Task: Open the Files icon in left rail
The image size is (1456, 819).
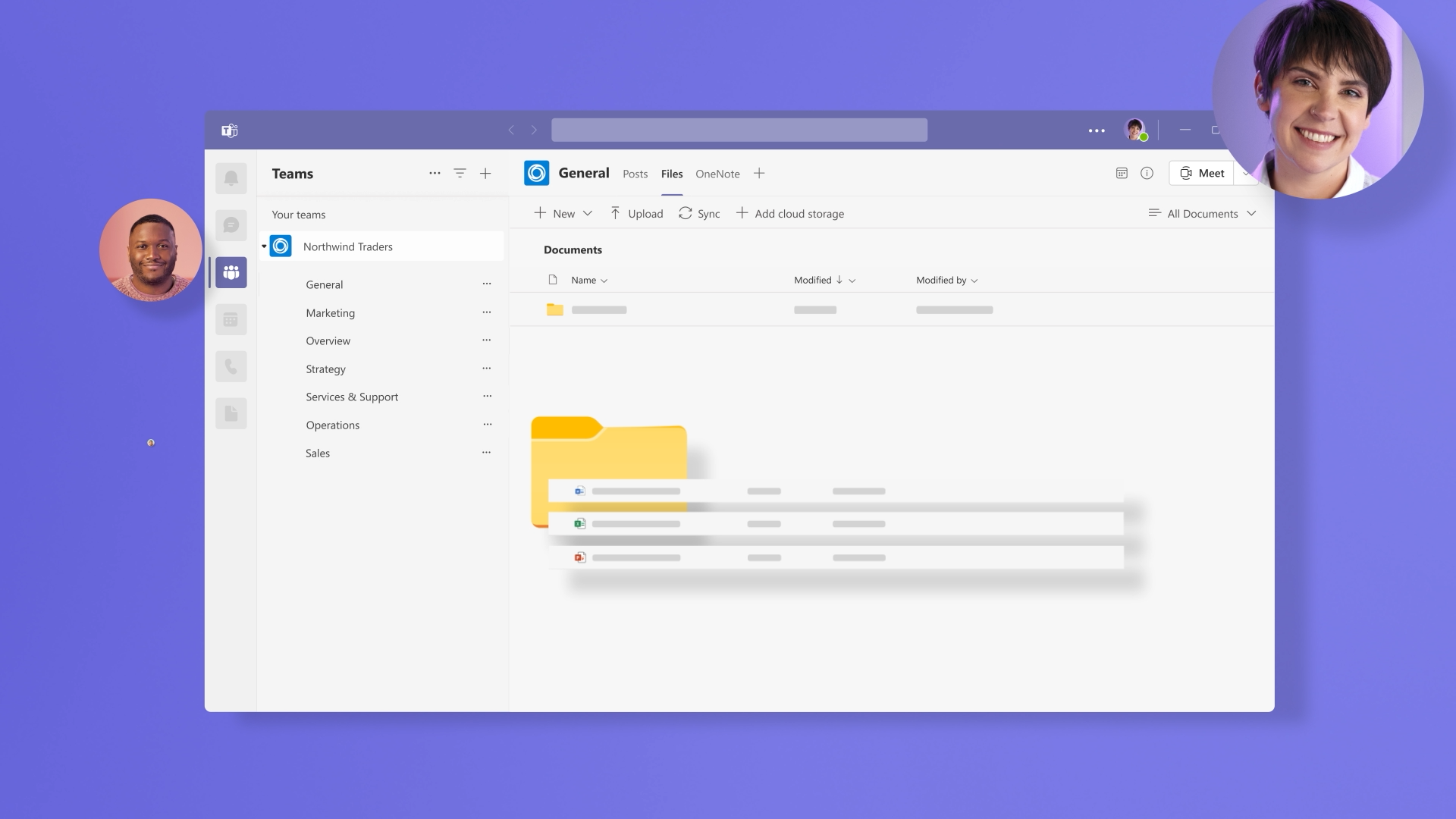Action: [x=231, y=413]
